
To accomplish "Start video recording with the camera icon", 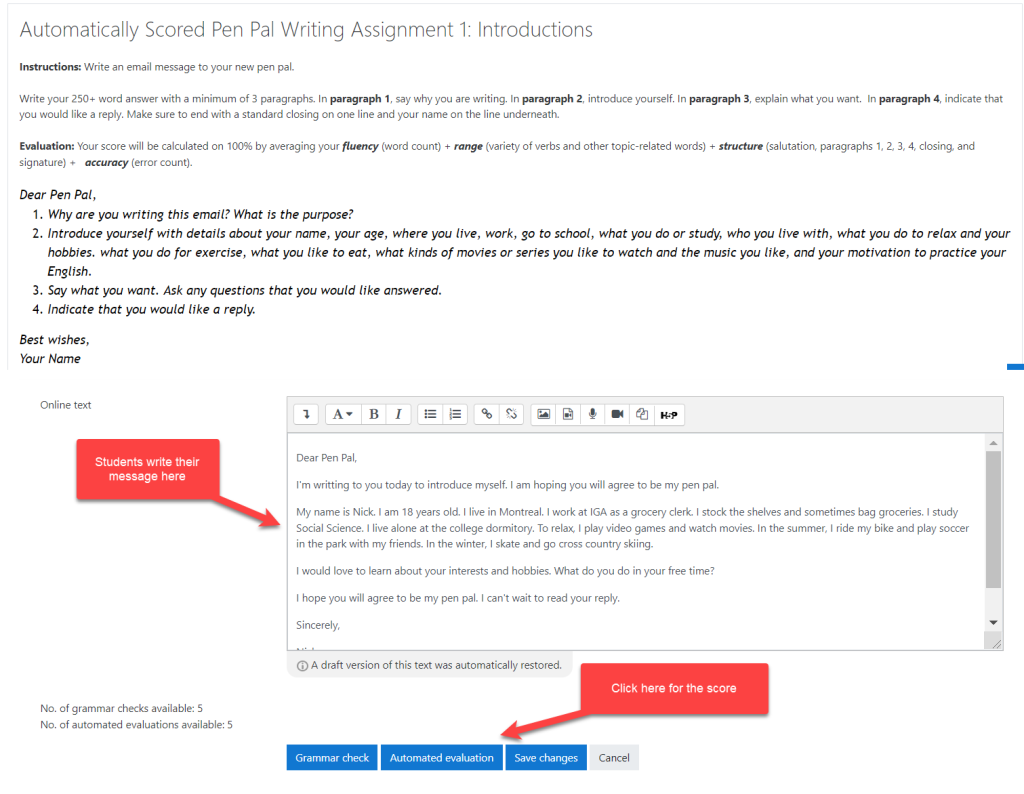I will click(x=617, y=414).
